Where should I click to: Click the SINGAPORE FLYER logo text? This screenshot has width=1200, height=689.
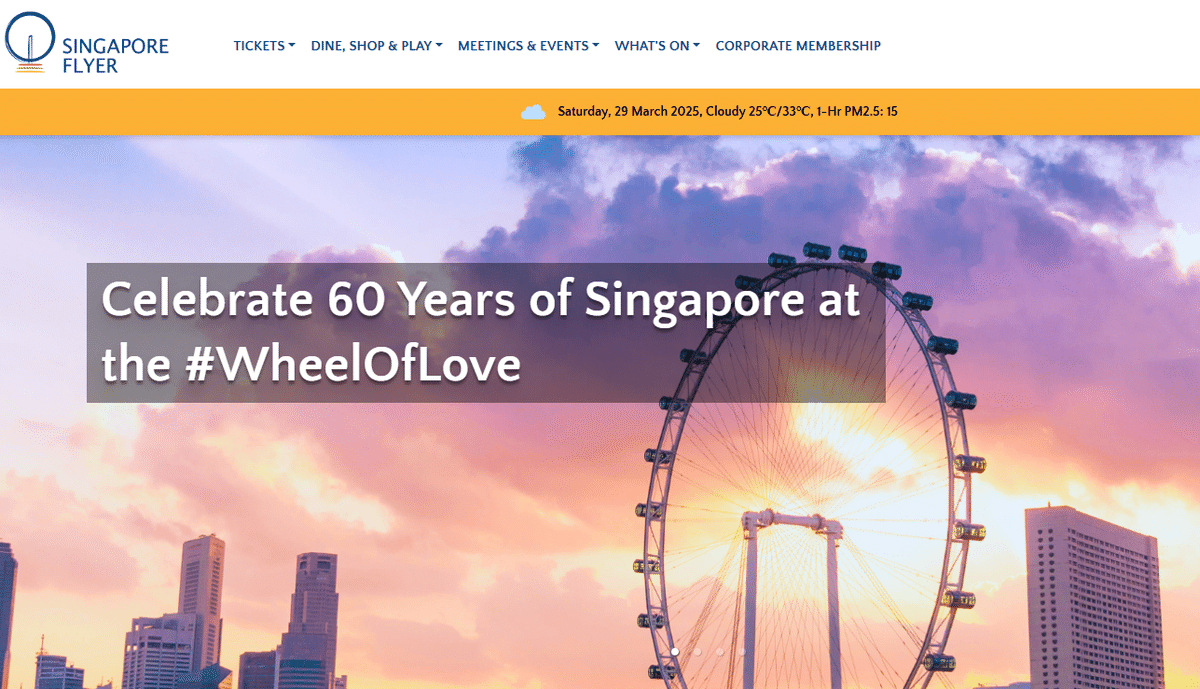click(x=115, y=56)
